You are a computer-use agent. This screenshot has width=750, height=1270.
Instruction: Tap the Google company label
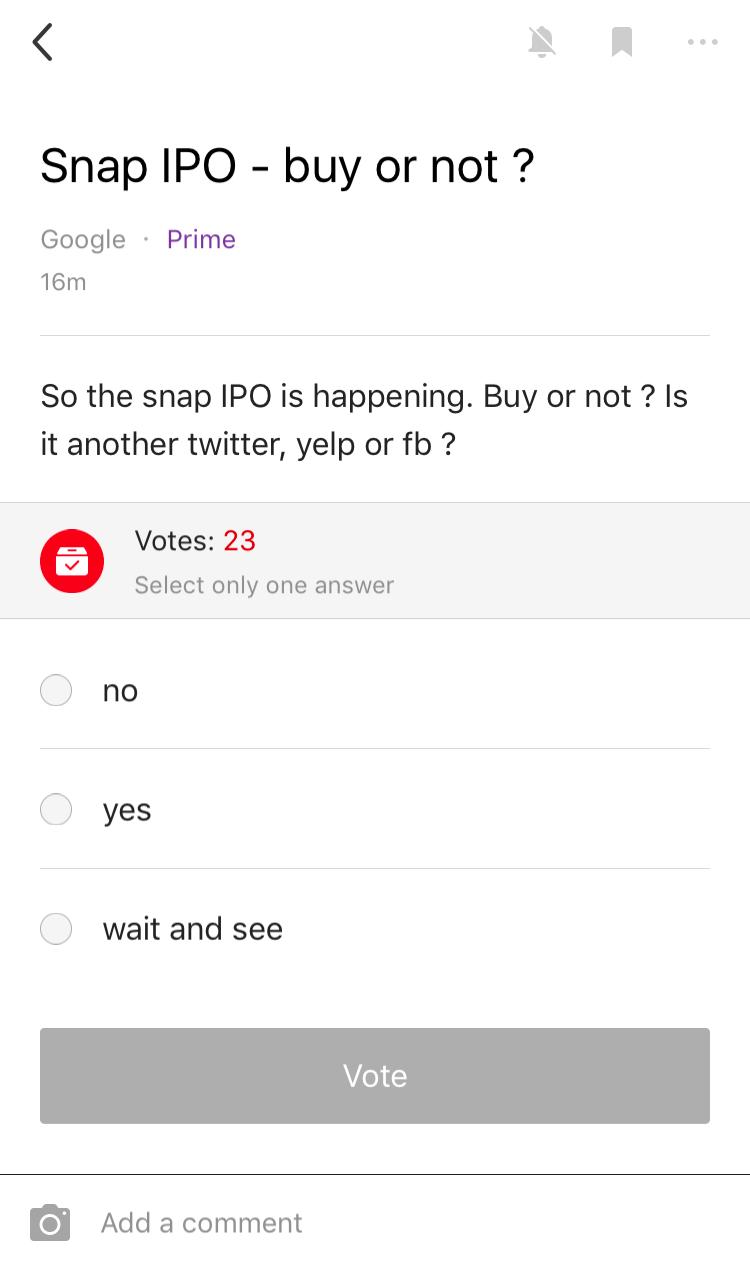pyautogui.click(x=83, y=240)
